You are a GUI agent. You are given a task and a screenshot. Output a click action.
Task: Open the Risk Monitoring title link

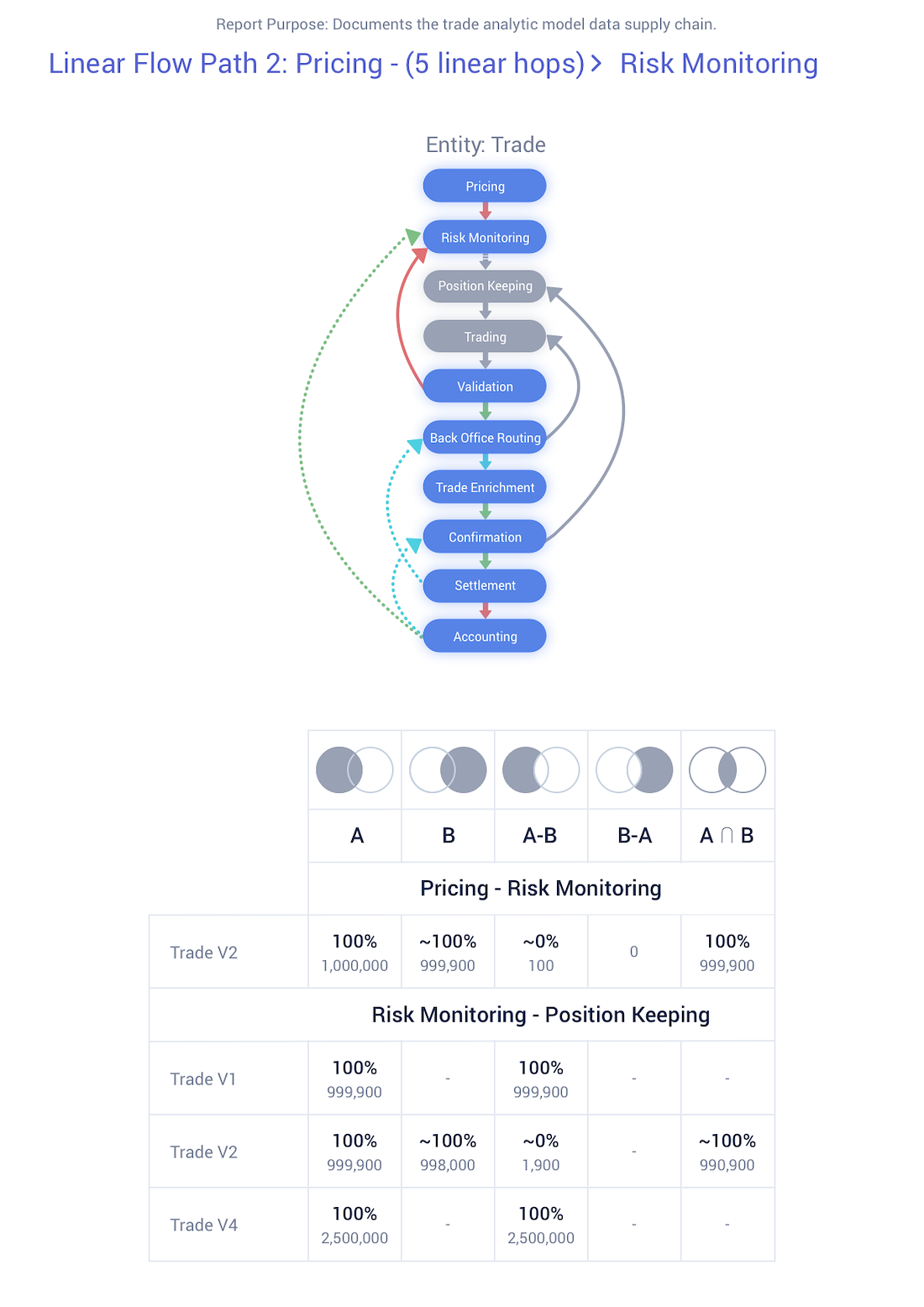[x=719, y=63]
